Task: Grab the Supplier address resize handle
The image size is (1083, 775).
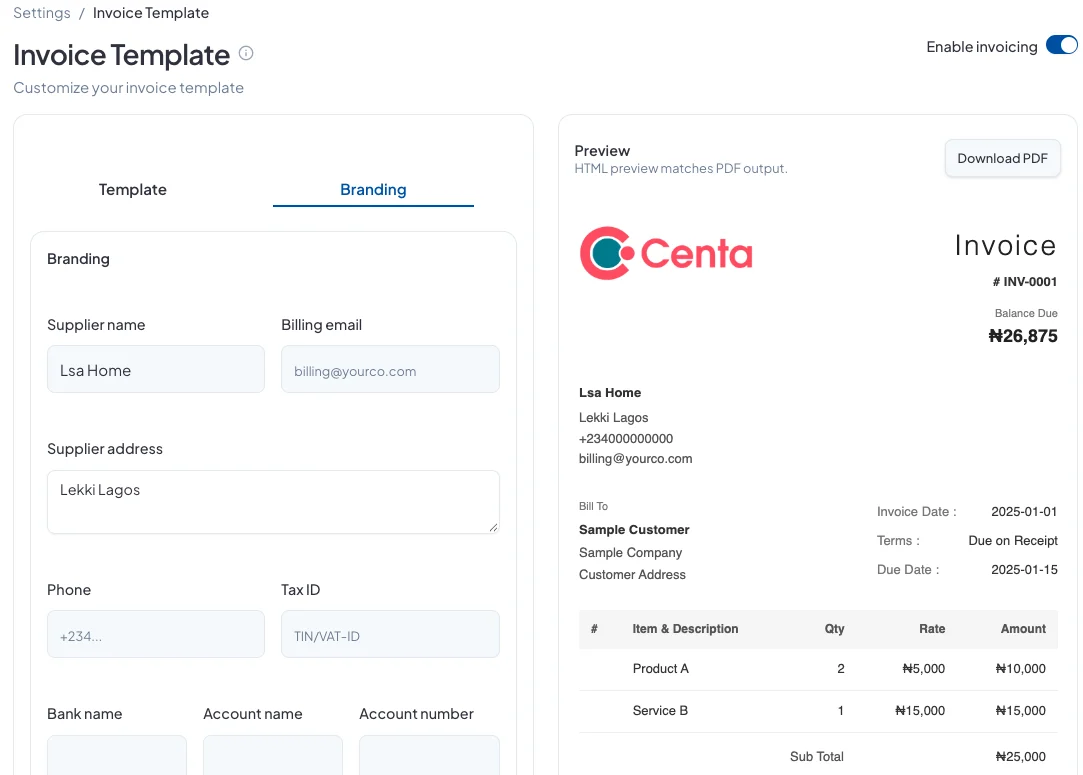Action: pyautogui.click(x=493, y=527)
